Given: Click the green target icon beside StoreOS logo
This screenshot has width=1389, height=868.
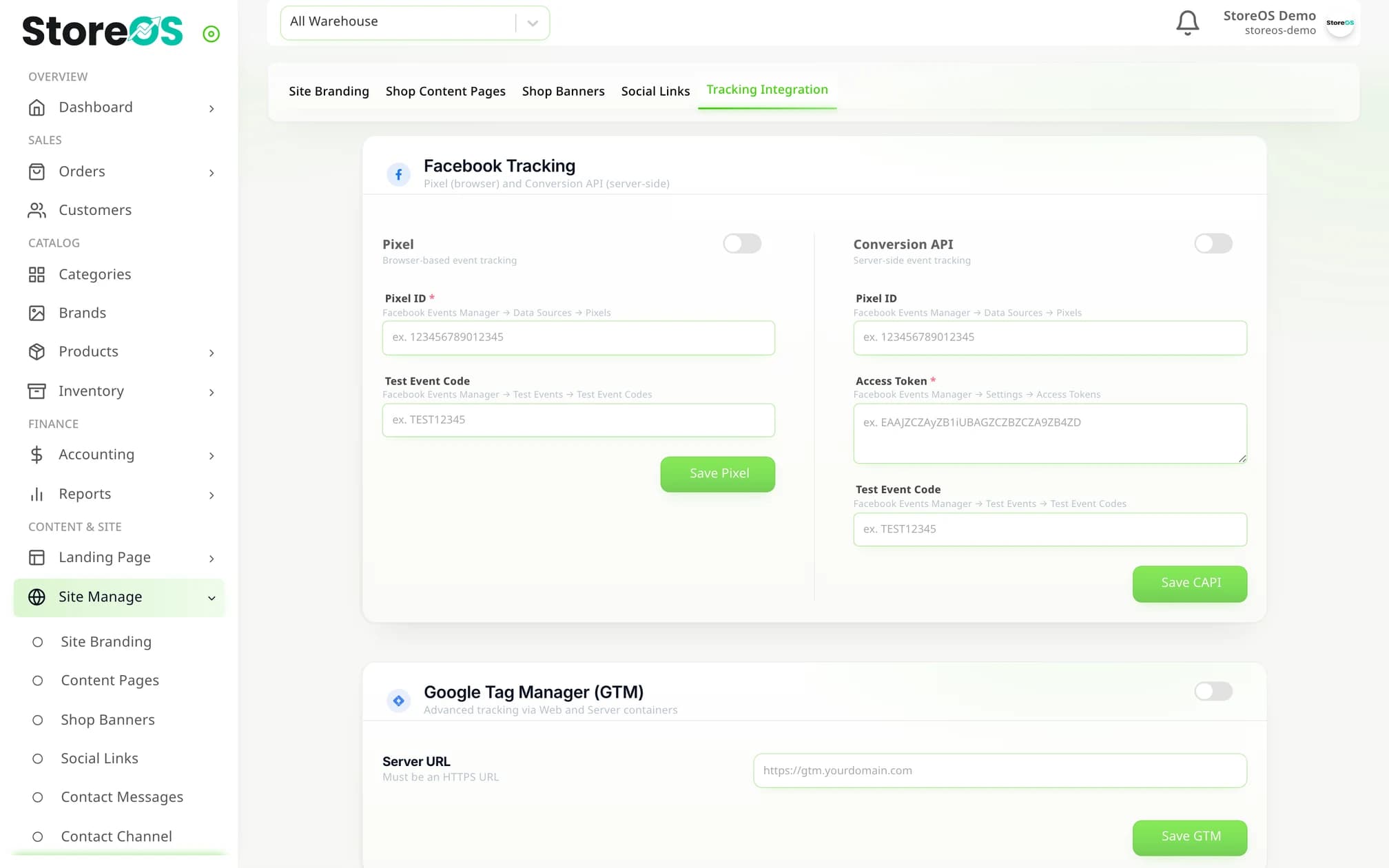Looking at the screenshot, I should (211, 34).
